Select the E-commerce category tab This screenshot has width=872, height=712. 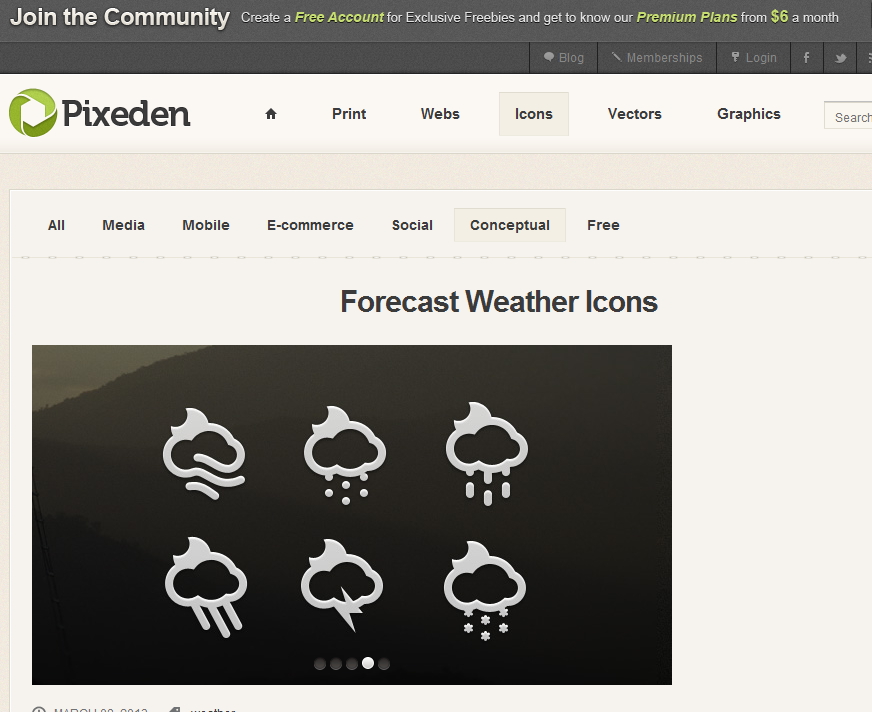pyautogui.click(x=310, y=225)
